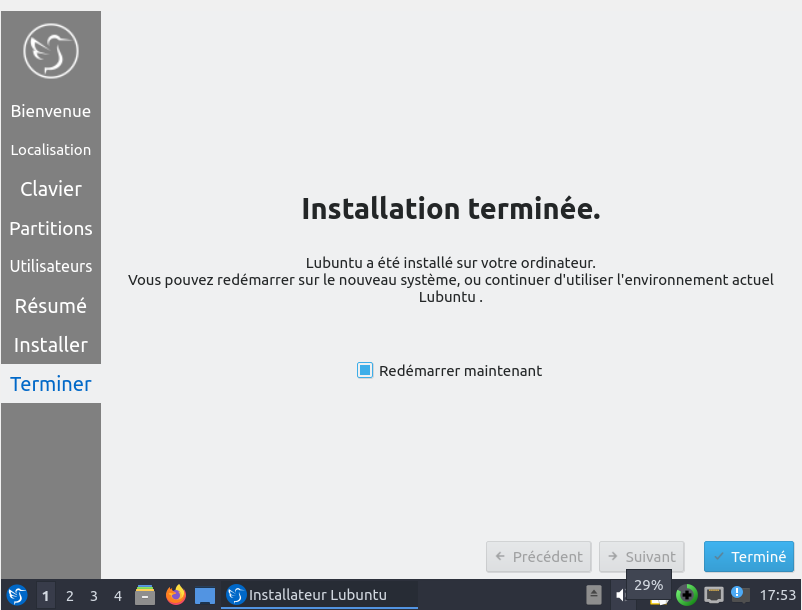Open the network connection tray icon
Image resolution: width=802 pixels, height=610 pixels.
pos(714,595)
